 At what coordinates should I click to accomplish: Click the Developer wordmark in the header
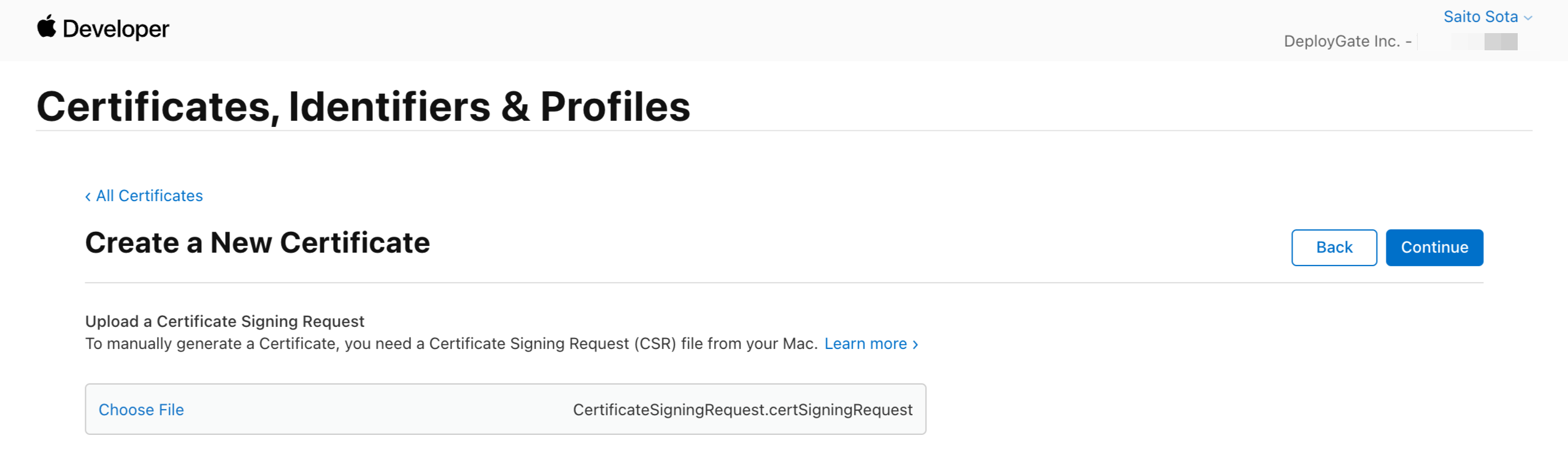(117, 28)
